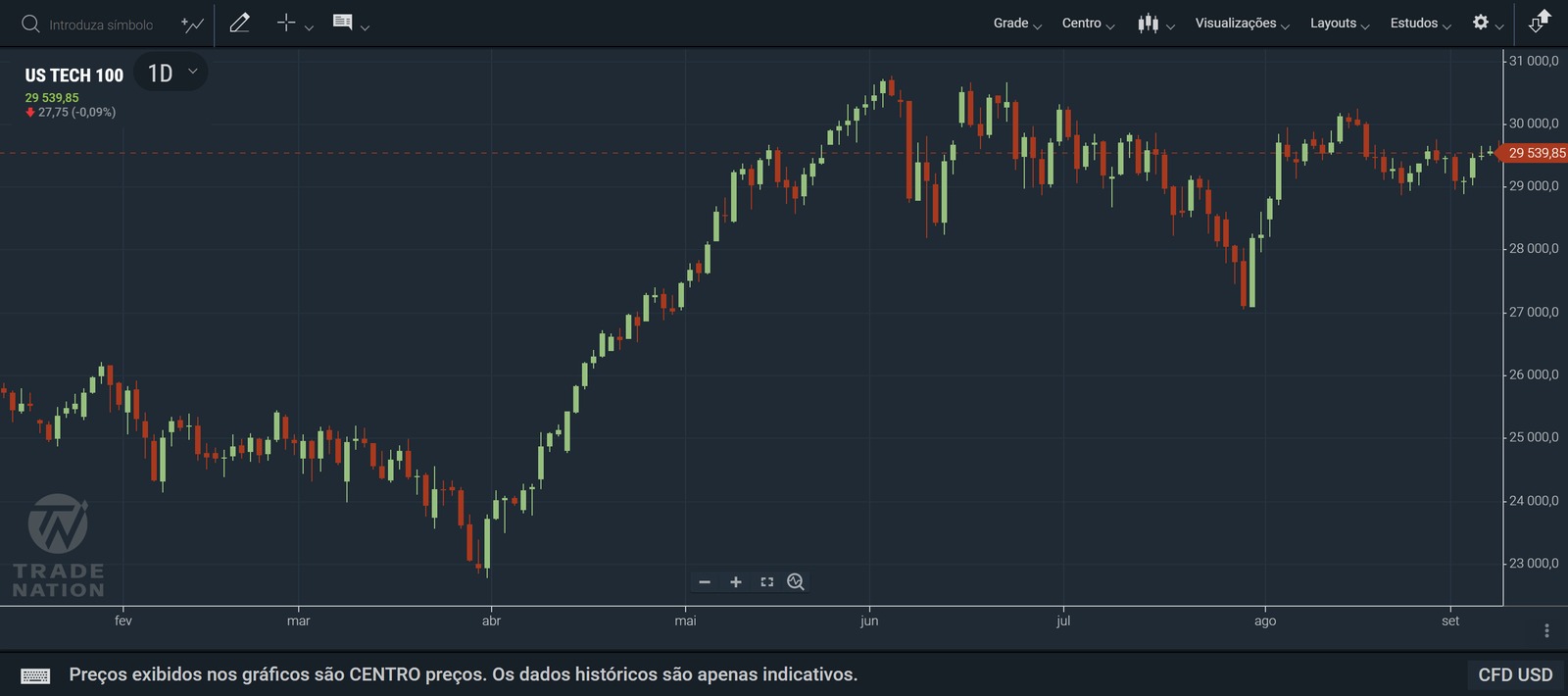This screenshot has width=1568, height=696.
Task: Open the vertical three-dots menu
Action: [1546, 631]
